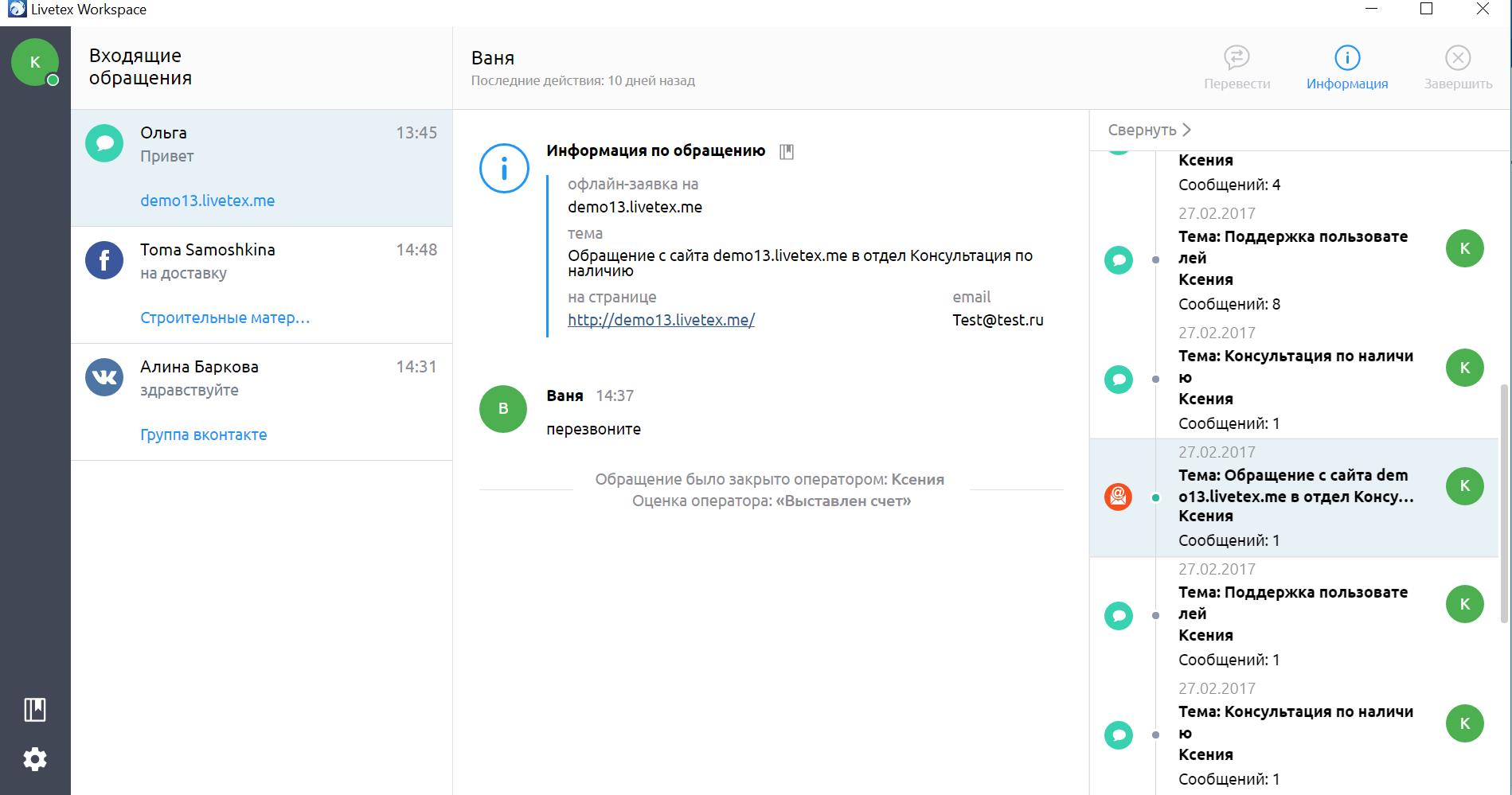Image resolution: width=1512 pixels, height=795 pixels.
Task: Open the Группа вконтакте link
Action: click(204, 435)
